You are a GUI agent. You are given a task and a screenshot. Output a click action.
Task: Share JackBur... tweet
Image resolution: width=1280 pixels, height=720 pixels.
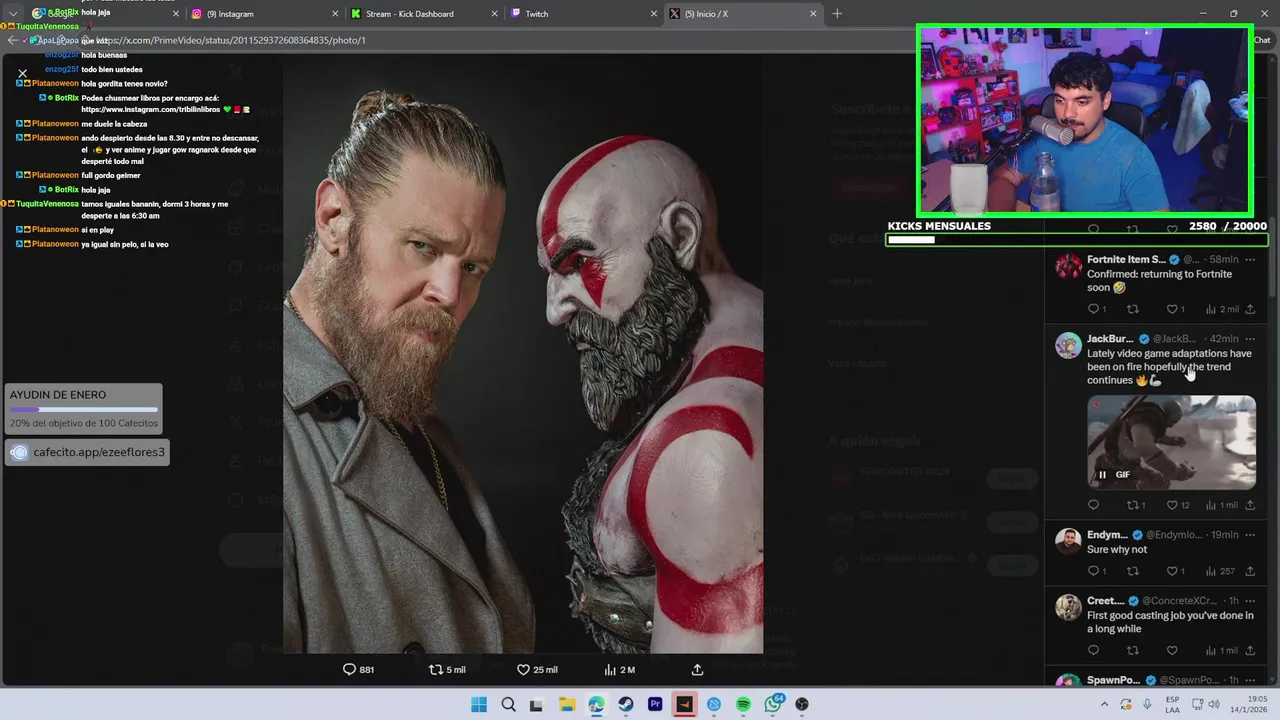tap(1250, 505)
